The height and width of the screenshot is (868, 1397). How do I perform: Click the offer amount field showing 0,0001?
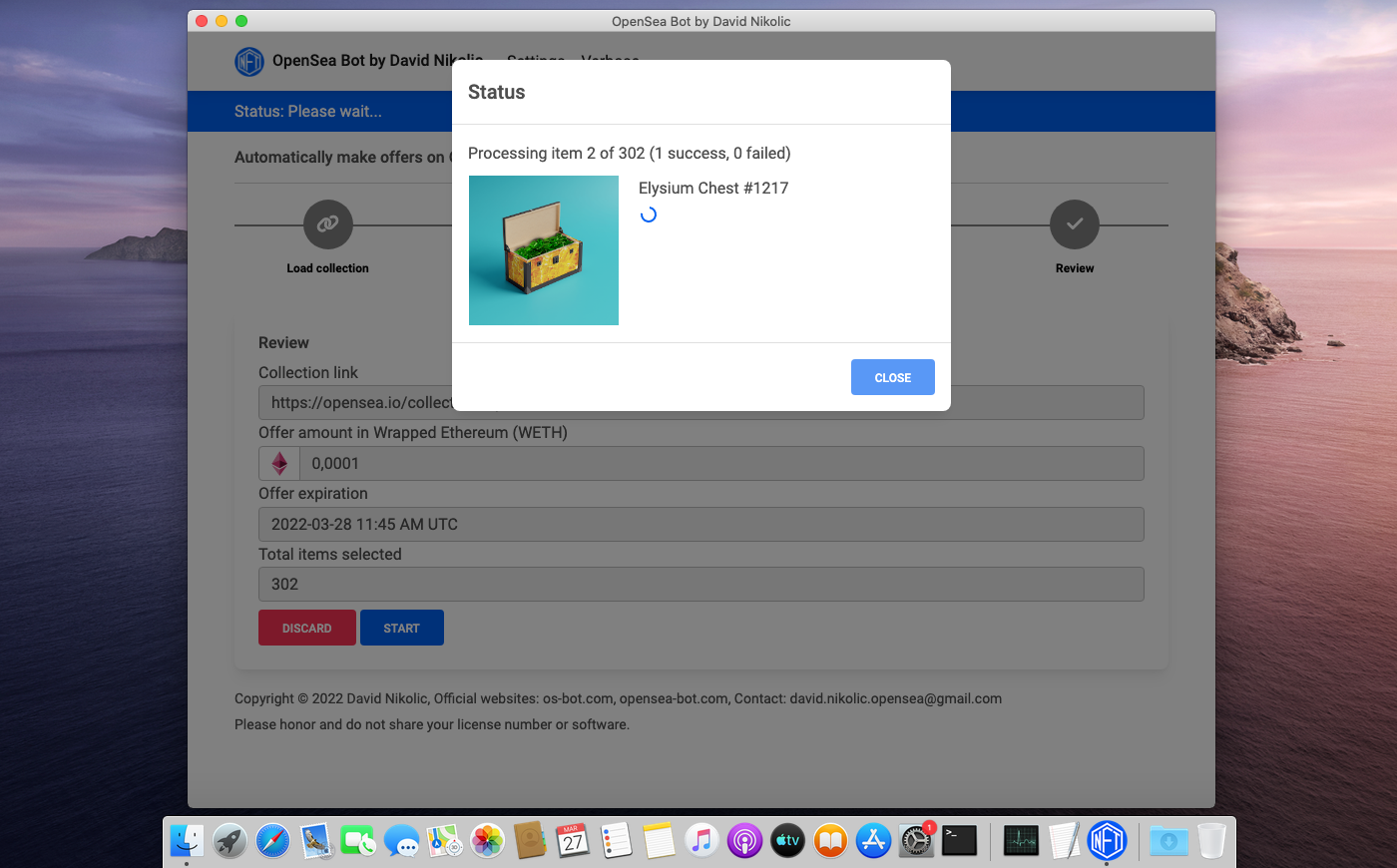coord(721,463)
